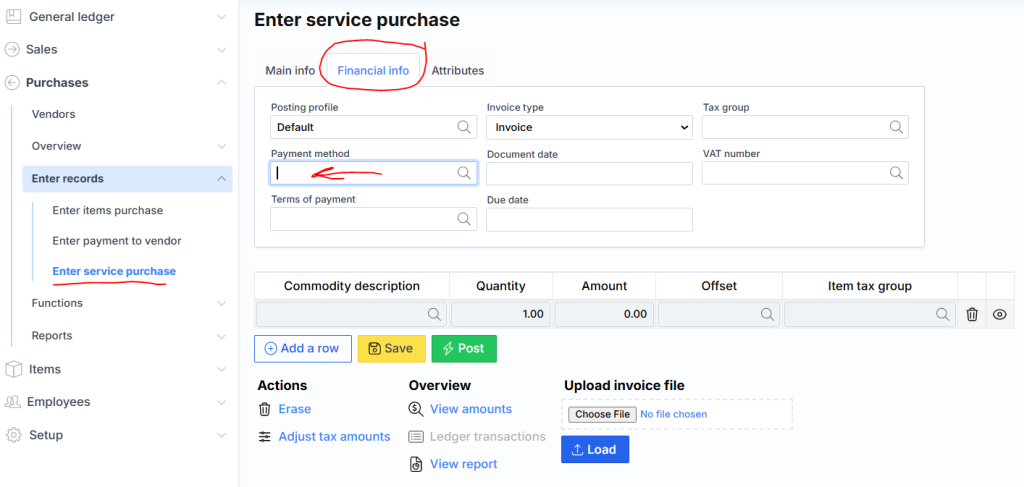The width and height of the screenshot is (1024, 487).
Task: Click the Offset column search icon
Action: click(766, 315)
